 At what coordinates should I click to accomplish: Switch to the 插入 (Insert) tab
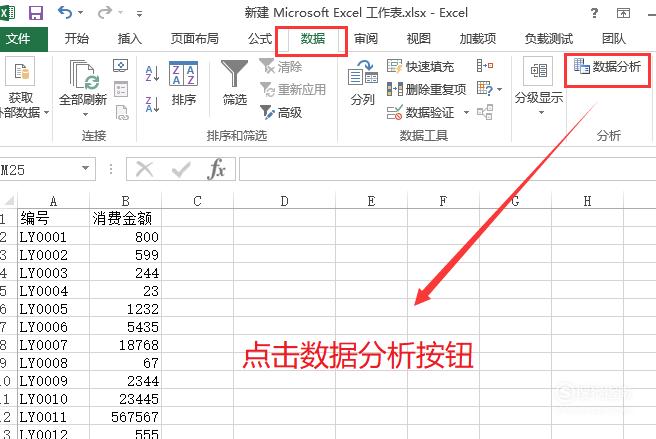point(130,39)
